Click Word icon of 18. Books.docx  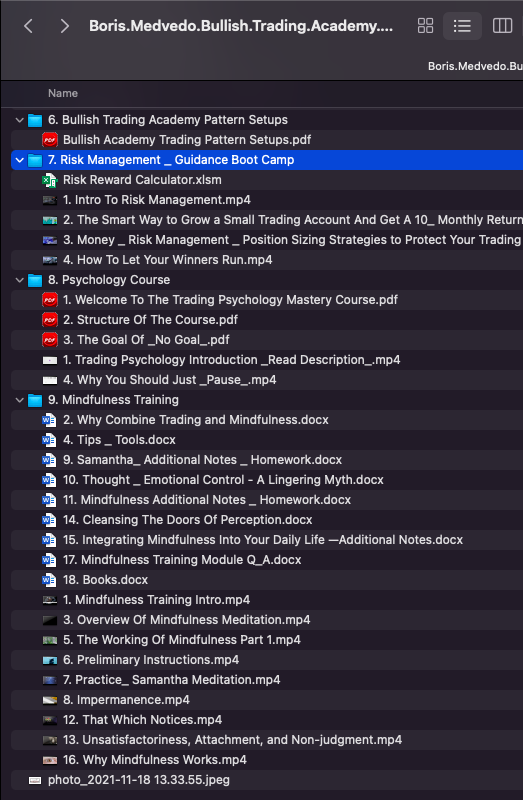pyautogui.click(x=49, y=580)
